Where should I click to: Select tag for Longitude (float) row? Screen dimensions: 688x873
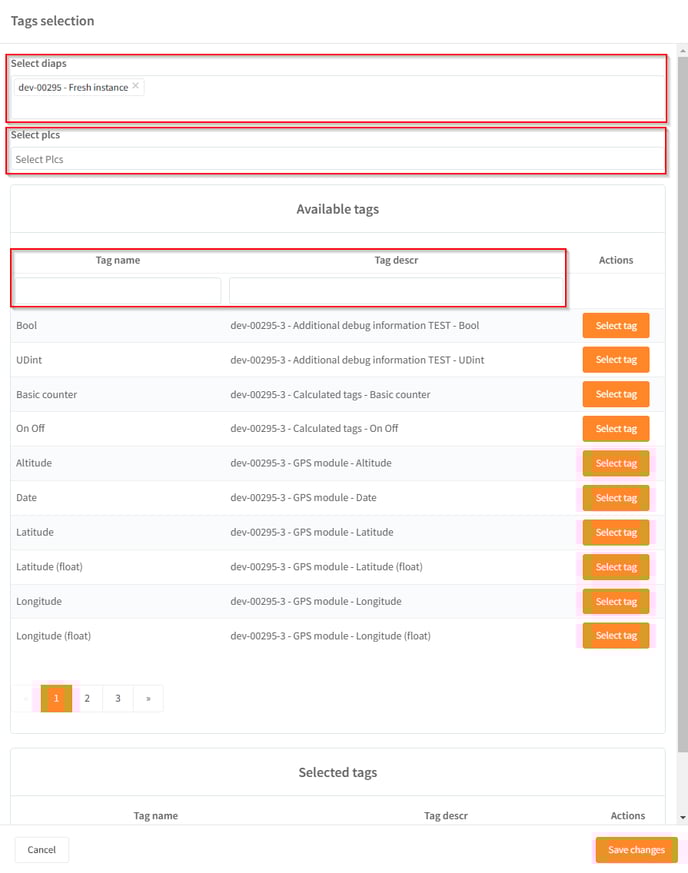click(616, 636)
